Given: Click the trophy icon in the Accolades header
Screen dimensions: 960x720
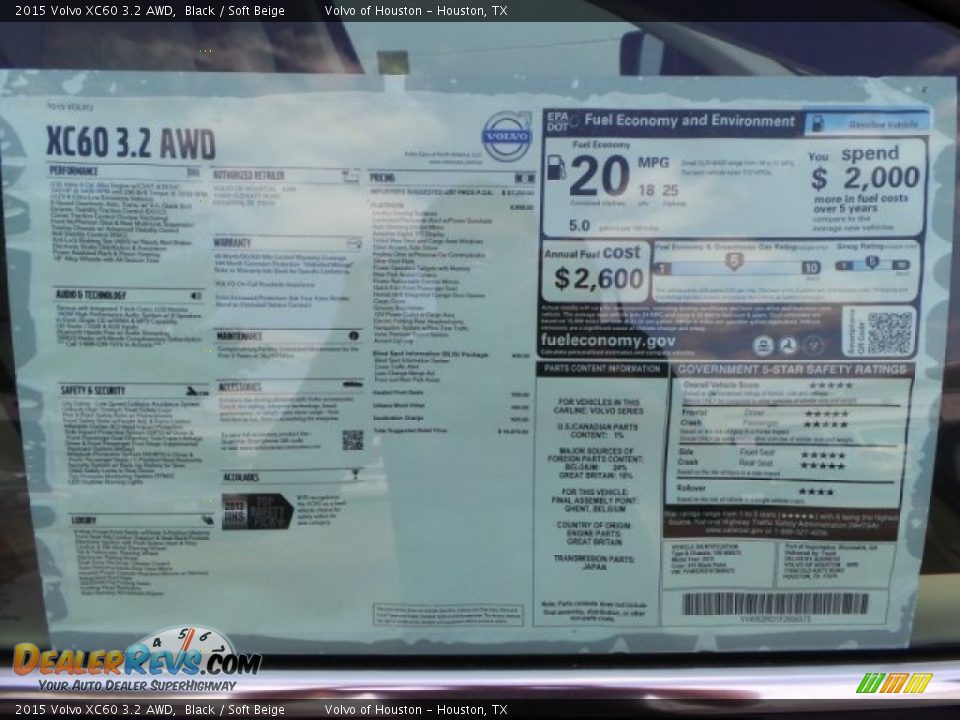Looking at the screenshot, I should point(353,475).
